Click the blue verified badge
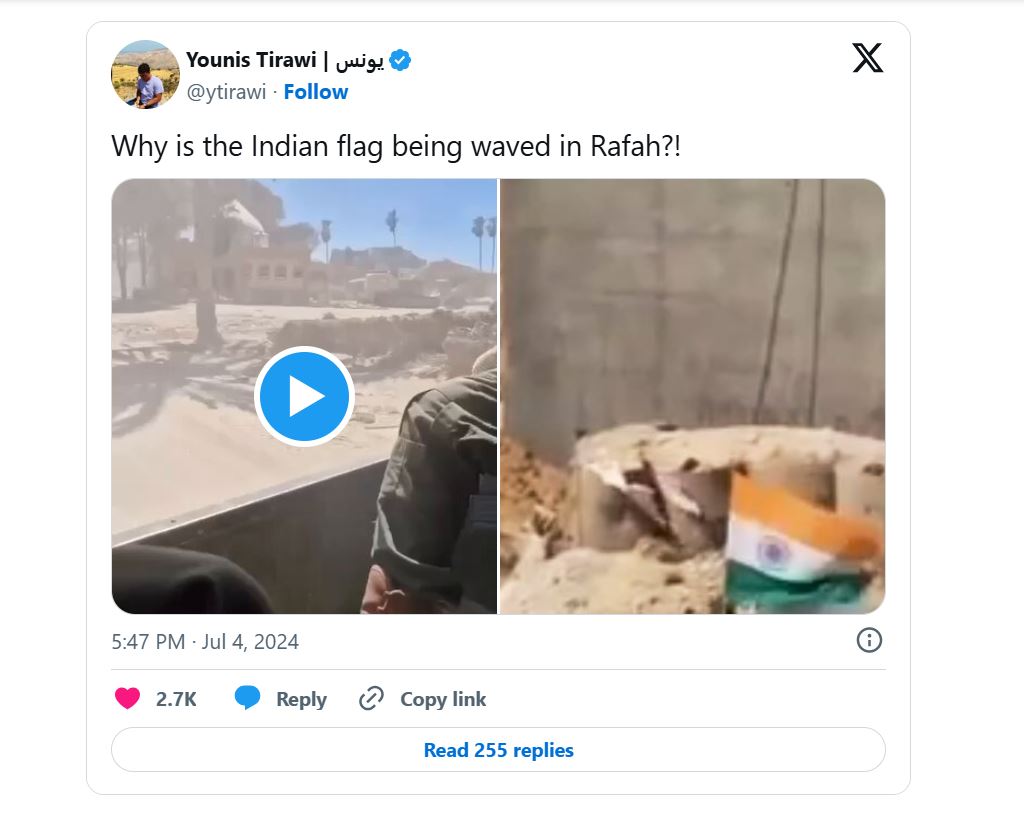Viewport: 1024px width, 819px height. coord(400,60)
